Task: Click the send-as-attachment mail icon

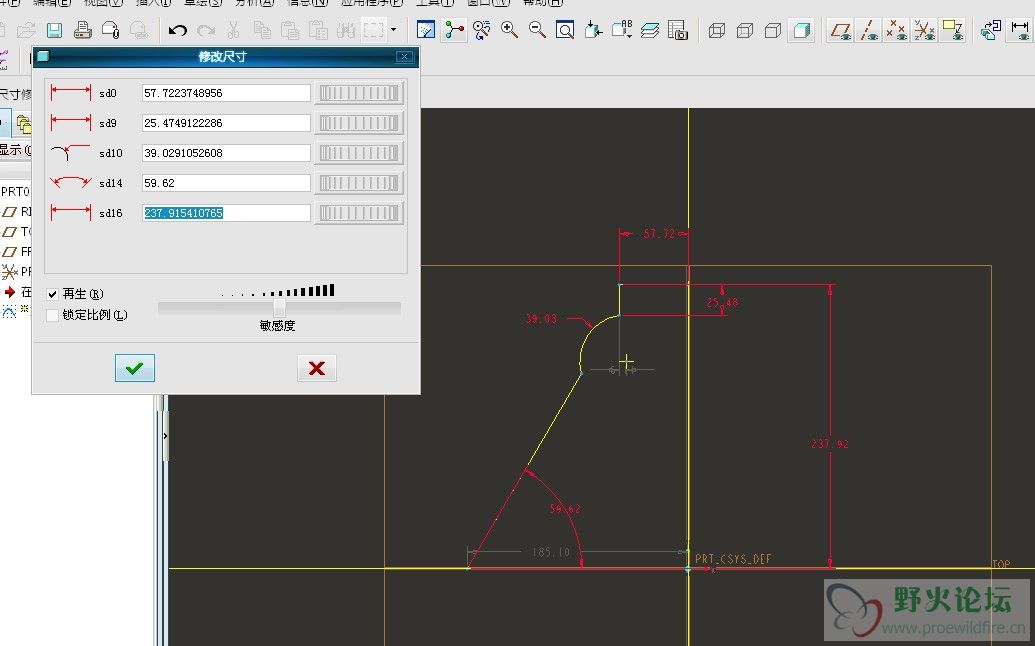Action: pos(110,30)
